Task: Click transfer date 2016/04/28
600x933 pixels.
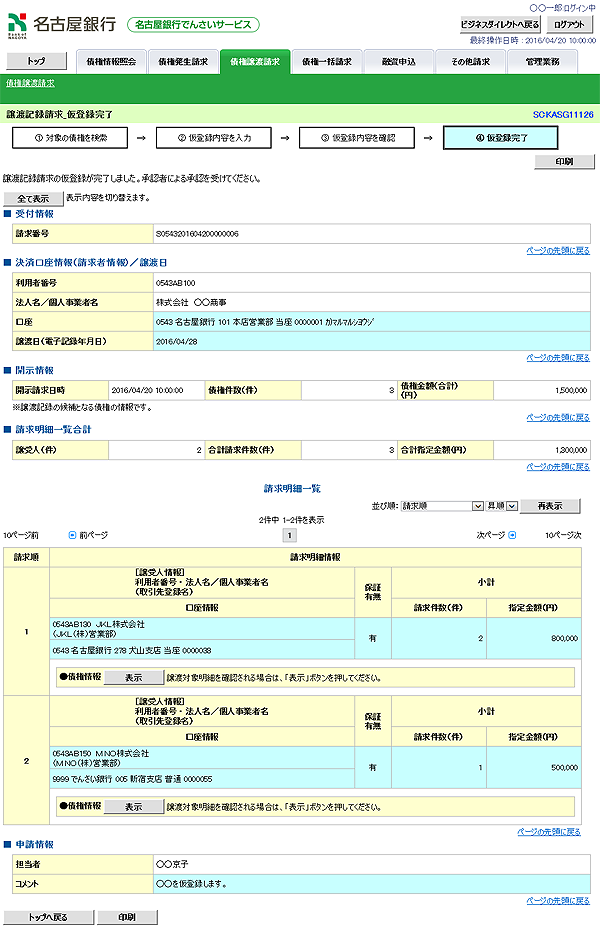Action: pyautogui.click(x=176, y=342)
